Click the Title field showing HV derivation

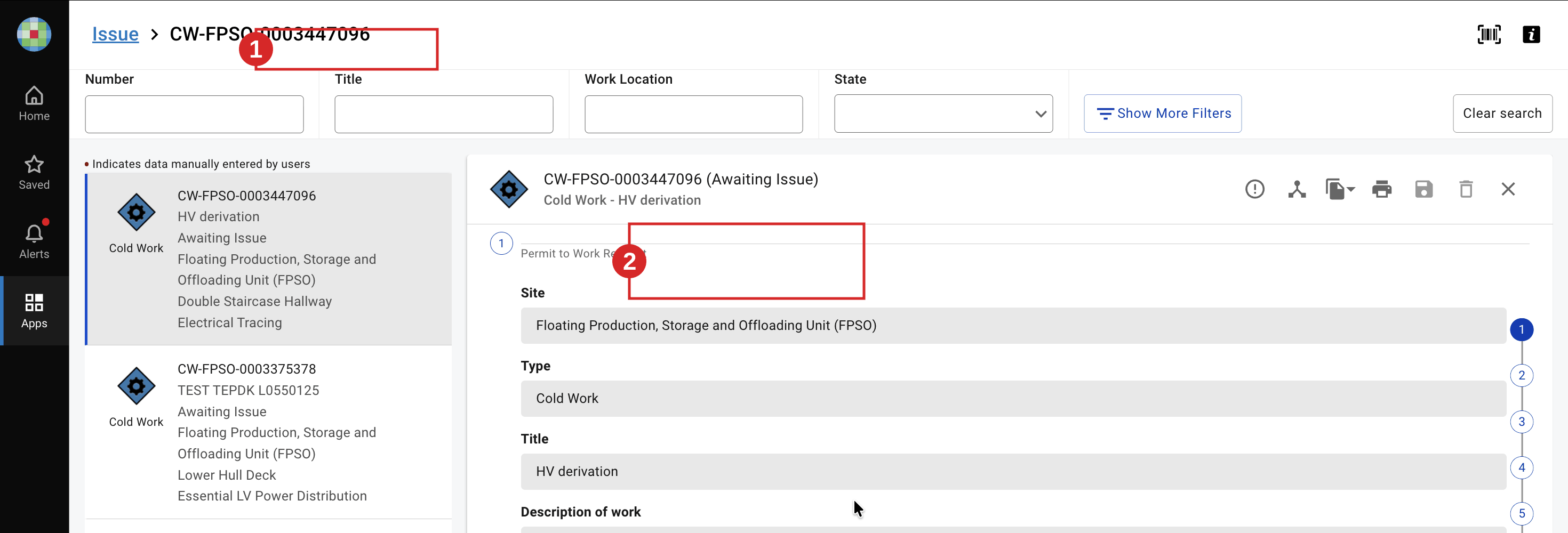[1013, 472]
